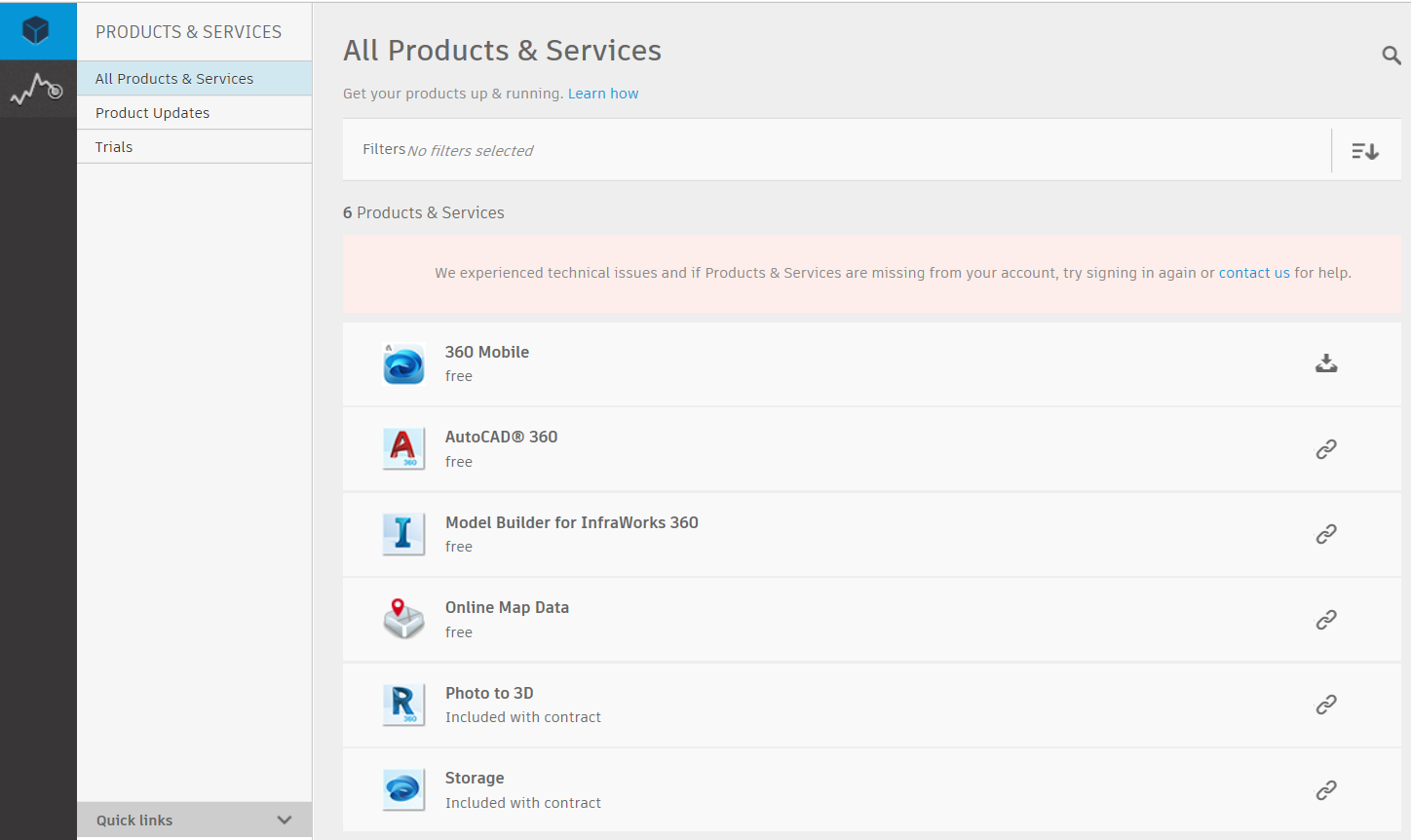Open the Products & Services cube icon
This screenshot has width=1411, height=840.
37,31
